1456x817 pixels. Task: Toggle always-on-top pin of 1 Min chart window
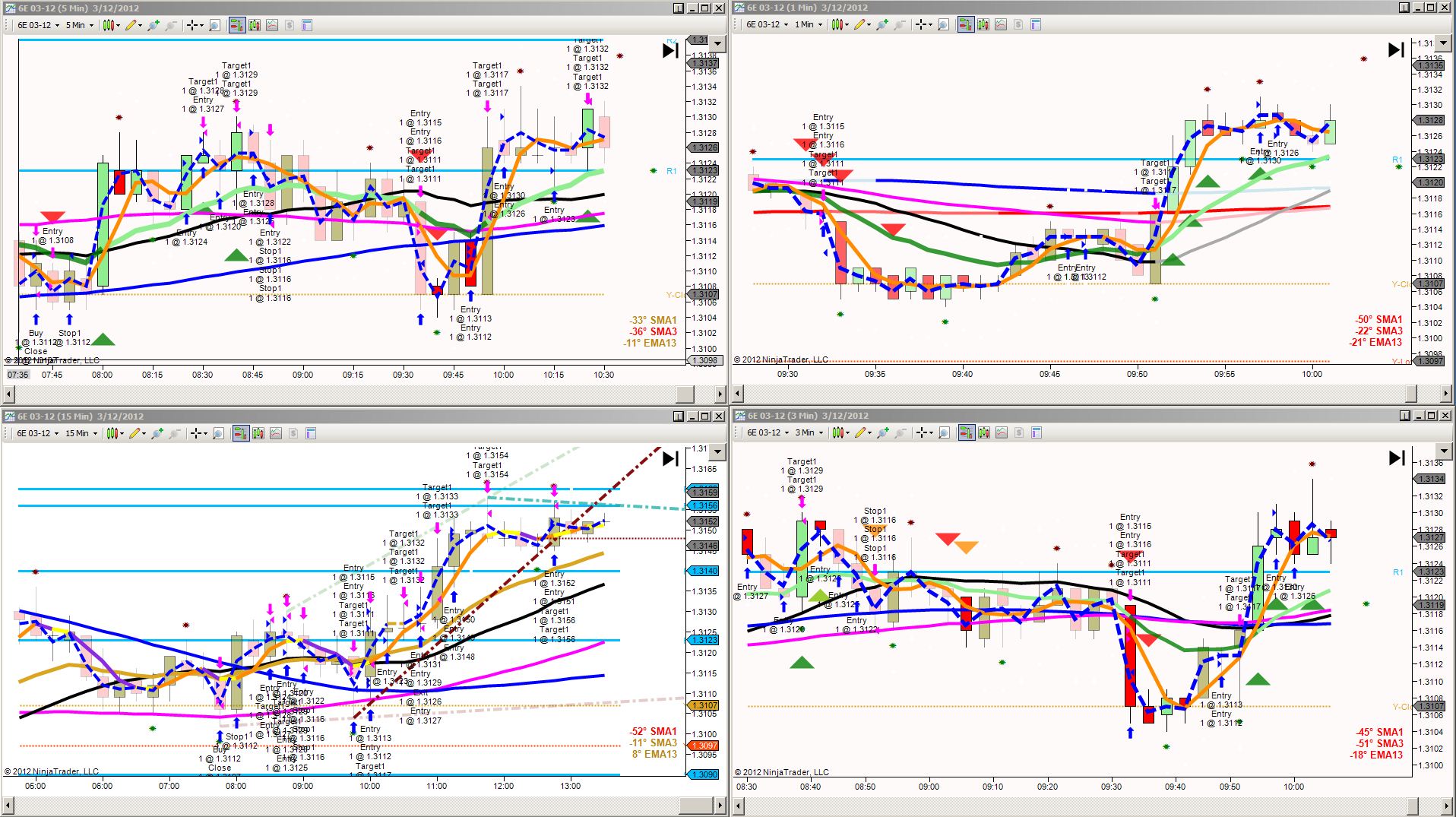click(1404, 8)
